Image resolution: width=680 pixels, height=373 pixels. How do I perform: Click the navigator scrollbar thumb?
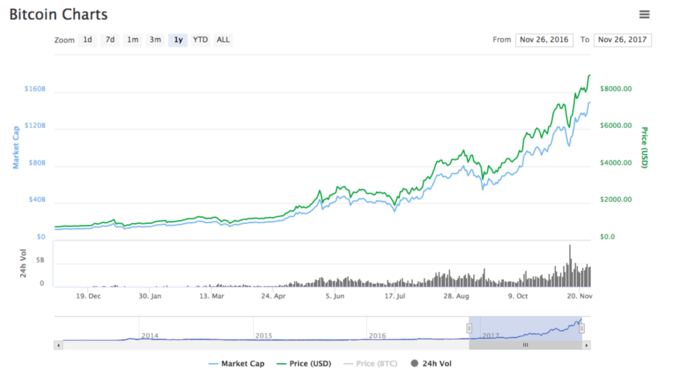click(x=526, y=345)
